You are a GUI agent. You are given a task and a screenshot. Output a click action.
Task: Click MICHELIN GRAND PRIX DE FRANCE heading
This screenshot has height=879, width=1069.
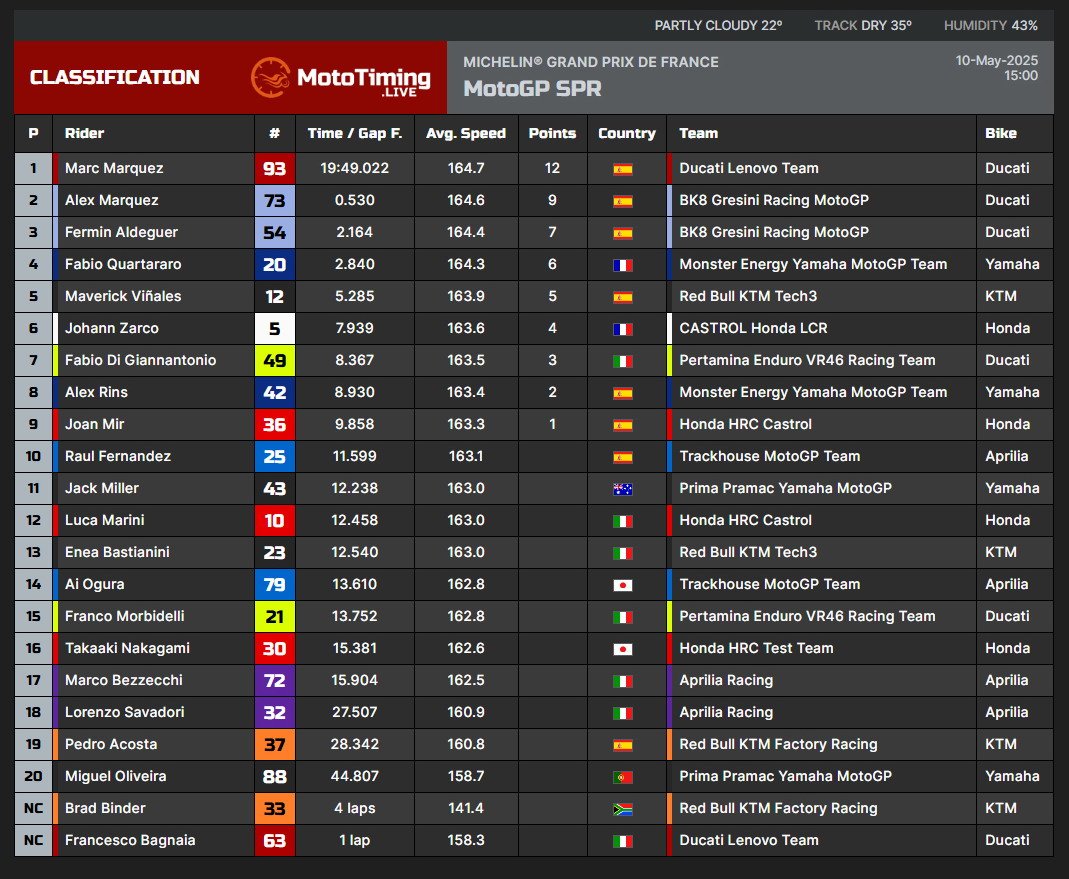[x=591, y=62]
